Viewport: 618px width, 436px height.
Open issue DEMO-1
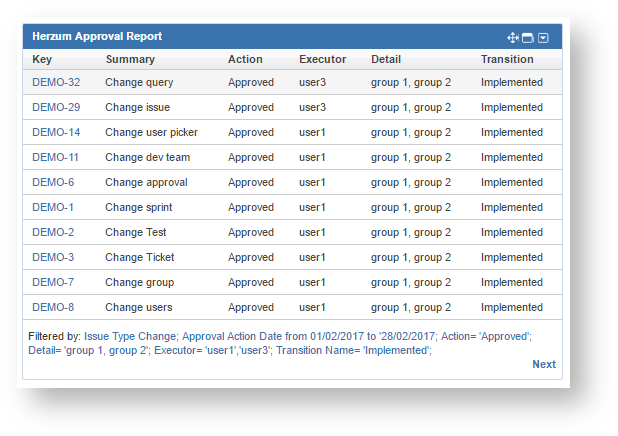tap(53, 207)
